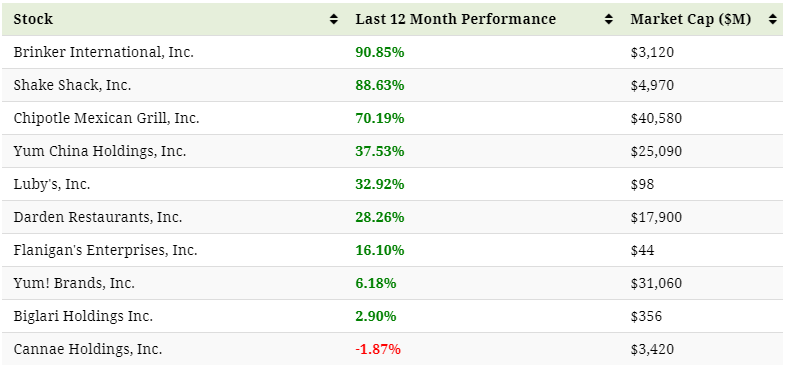788x368 pixels.
Task: Select Yum! Brands, Inc. stock
Action: [x=74, y=283]
